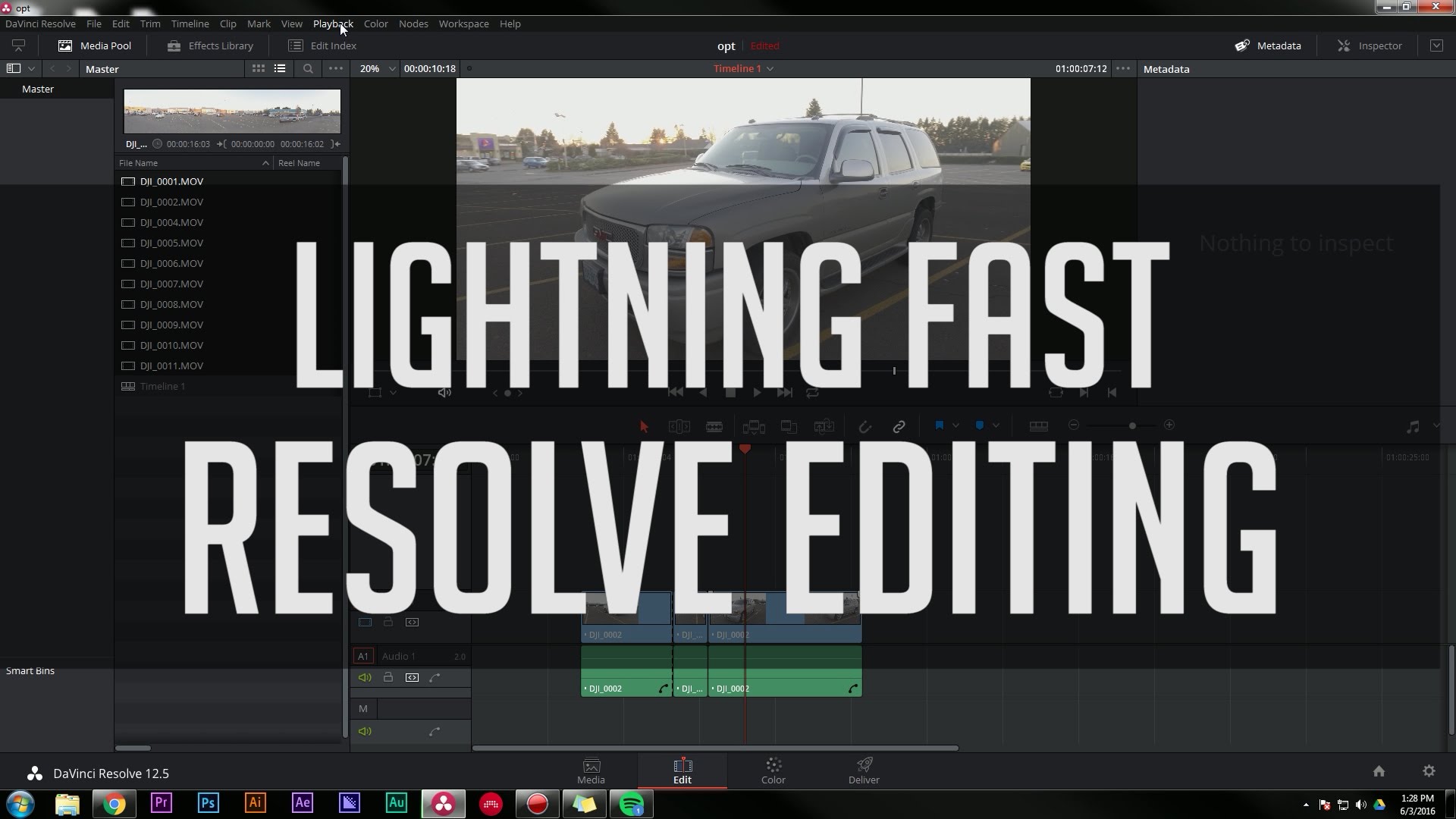
Task: Switch media pool to thumbnail grid view
Action: 259,68
